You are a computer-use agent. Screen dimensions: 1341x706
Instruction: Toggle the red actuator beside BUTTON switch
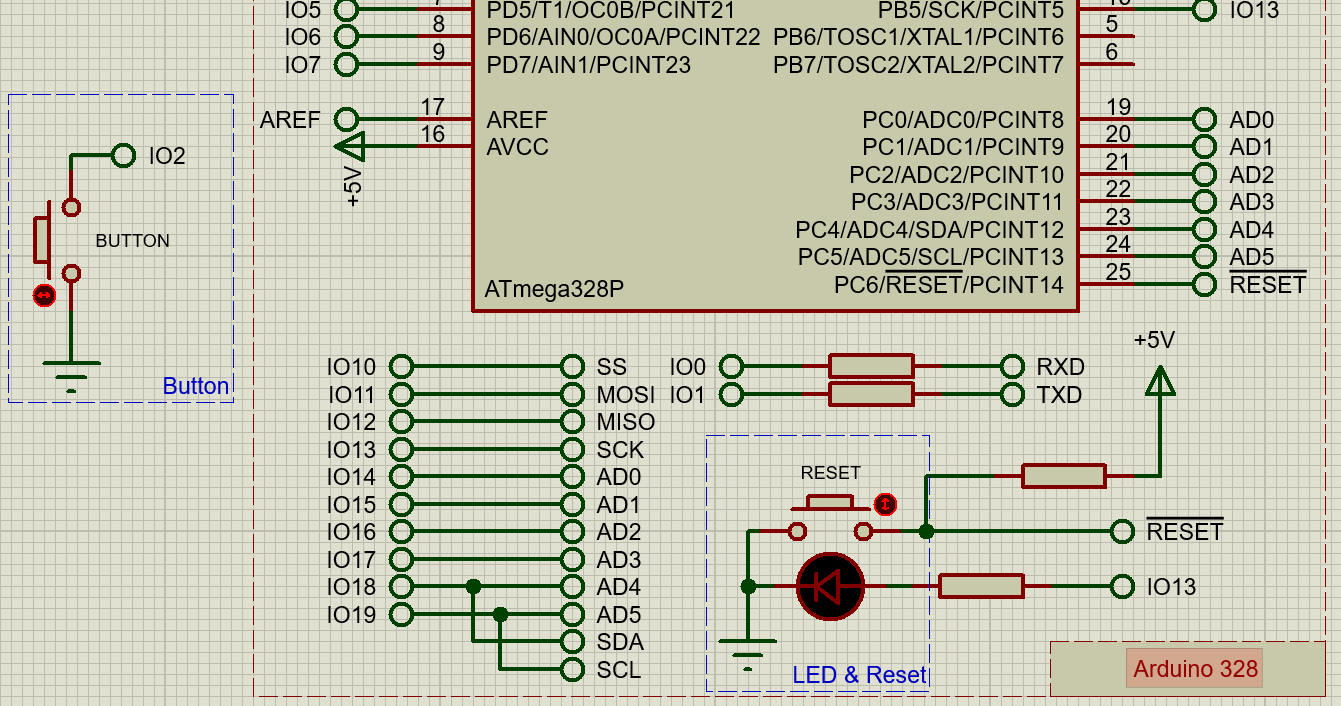[44, 295]
